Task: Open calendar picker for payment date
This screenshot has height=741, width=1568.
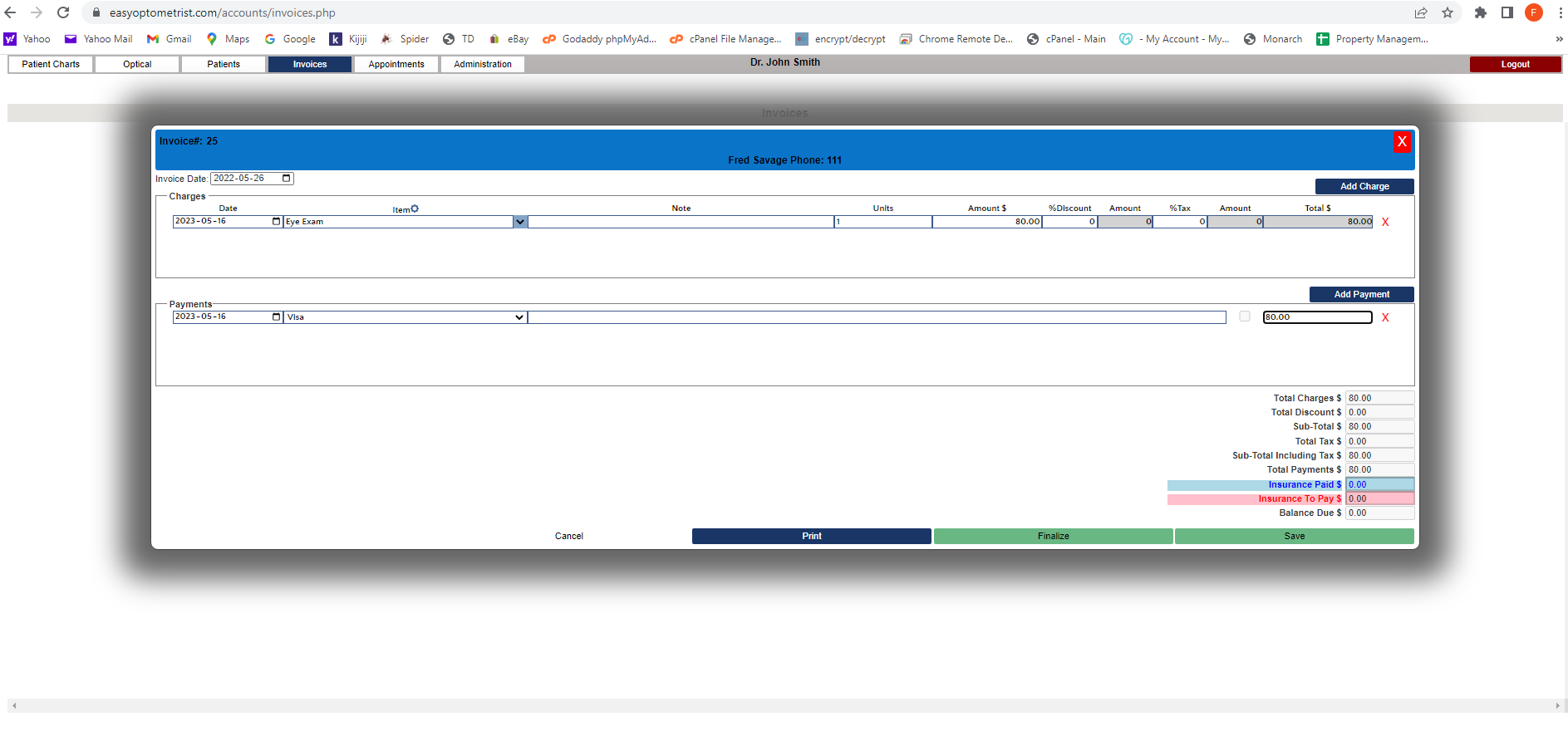Action: point(277,317)
